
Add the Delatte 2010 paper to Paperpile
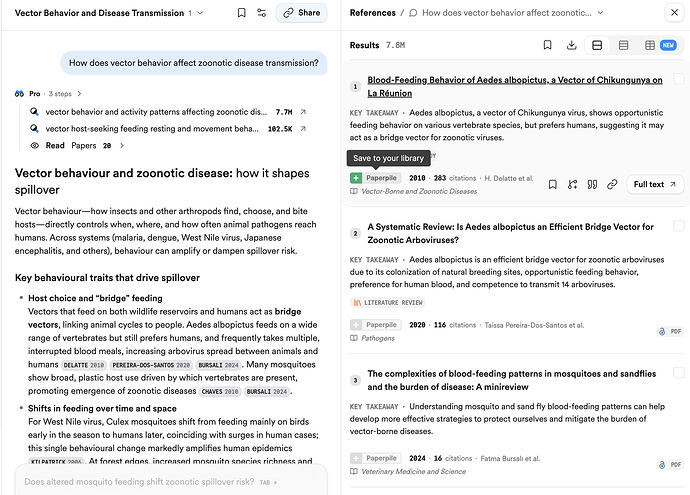tap(374, 178)
